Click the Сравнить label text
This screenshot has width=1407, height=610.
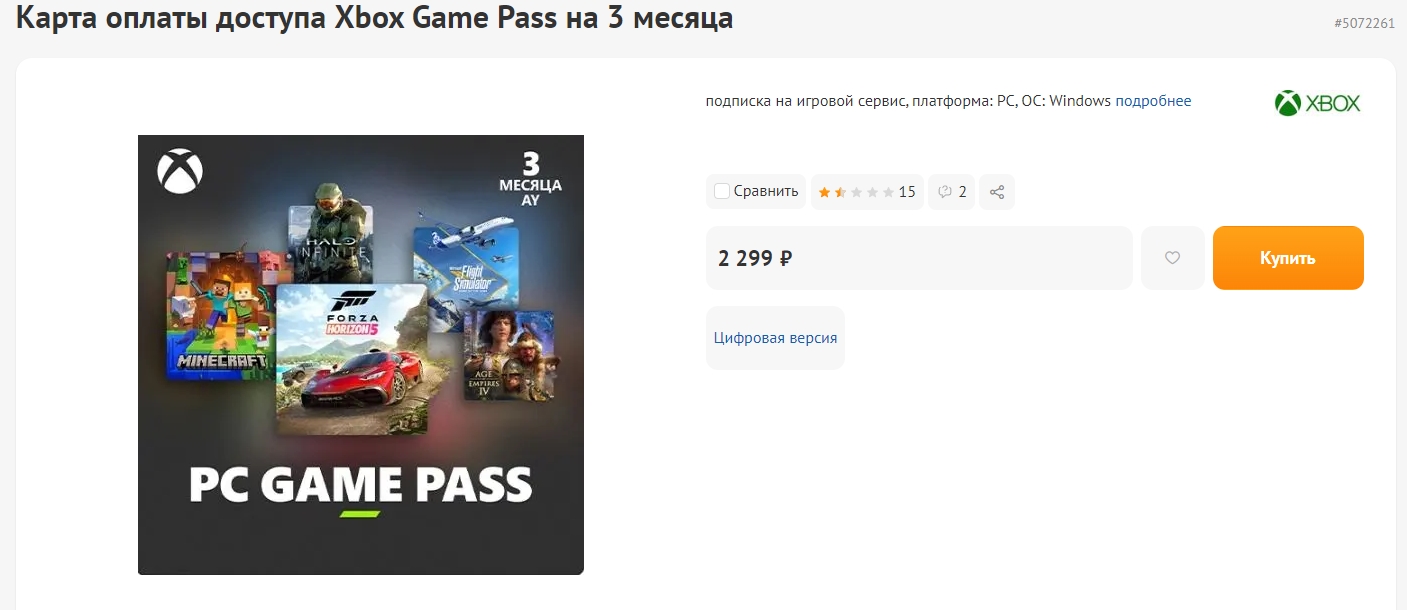tap(766, 191)
